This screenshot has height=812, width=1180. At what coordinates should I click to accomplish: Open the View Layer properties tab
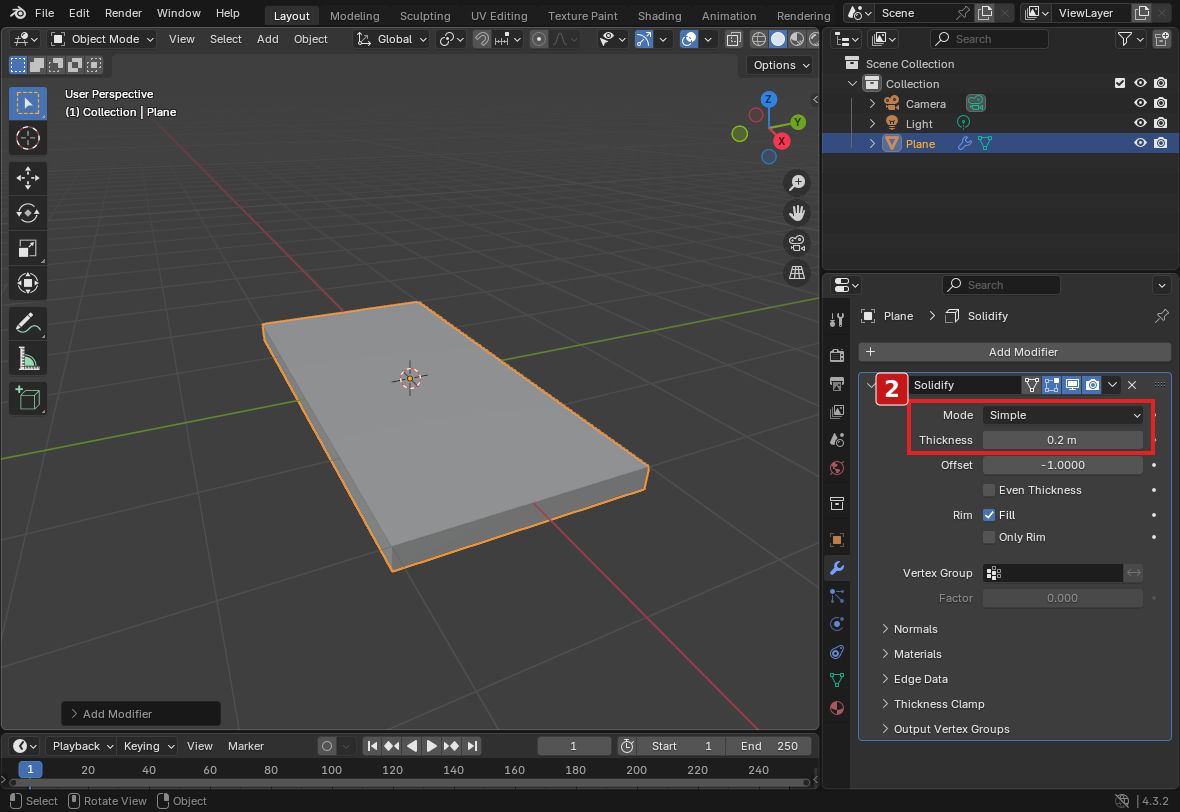(x=837, y=412)
